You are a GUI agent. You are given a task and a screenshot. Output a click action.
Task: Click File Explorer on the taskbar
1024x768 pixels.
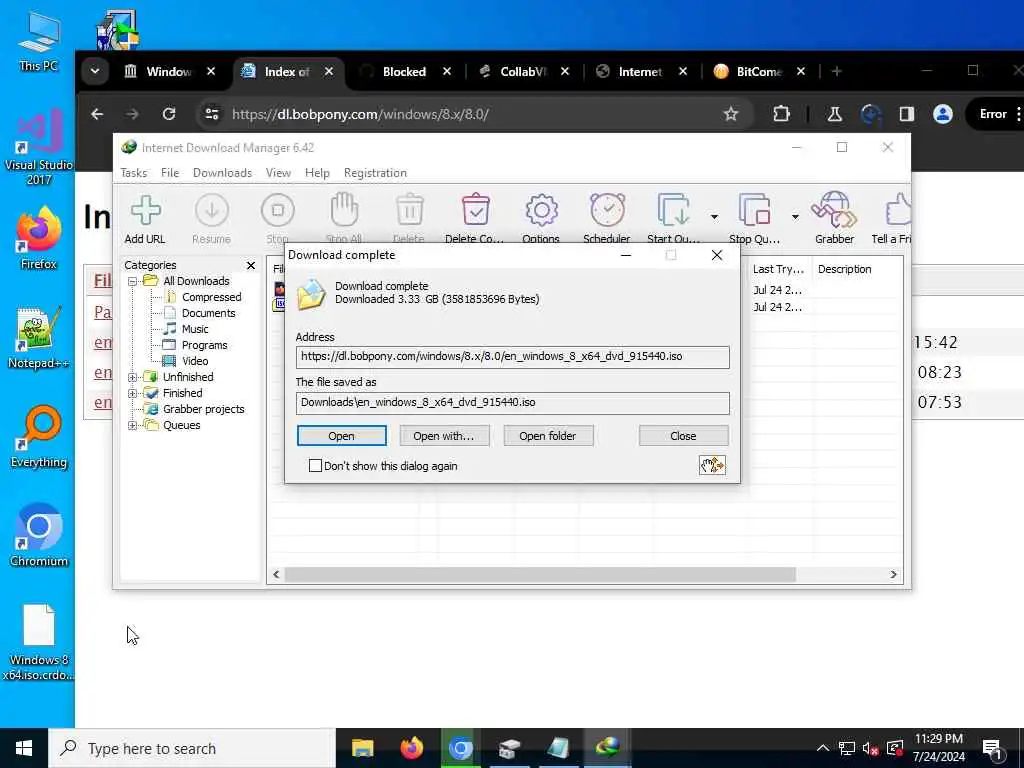click(362, 748)
